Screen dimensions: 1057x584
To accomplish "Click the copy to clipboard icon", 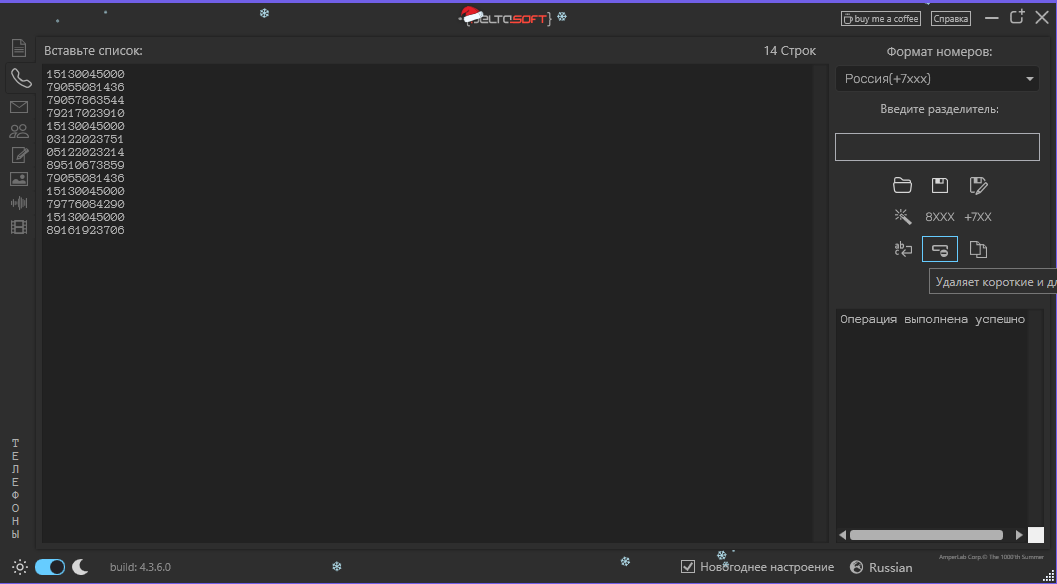I will point(978,249).
